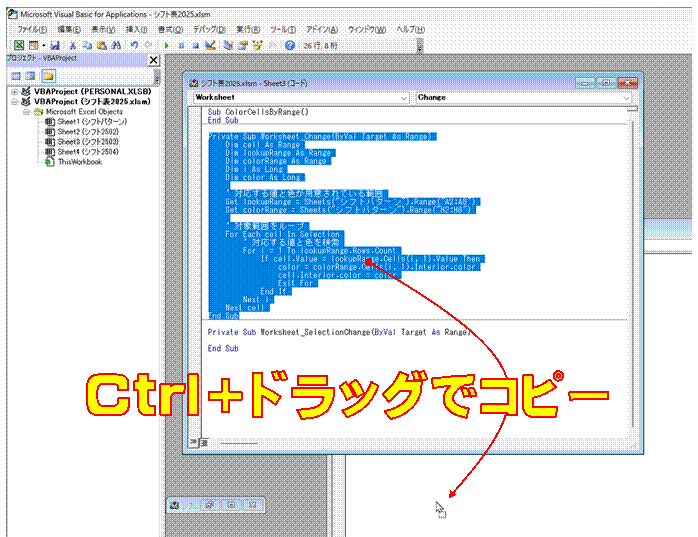
Task: Click the toolbar options overflow handle
Action: tap(419, 45)
